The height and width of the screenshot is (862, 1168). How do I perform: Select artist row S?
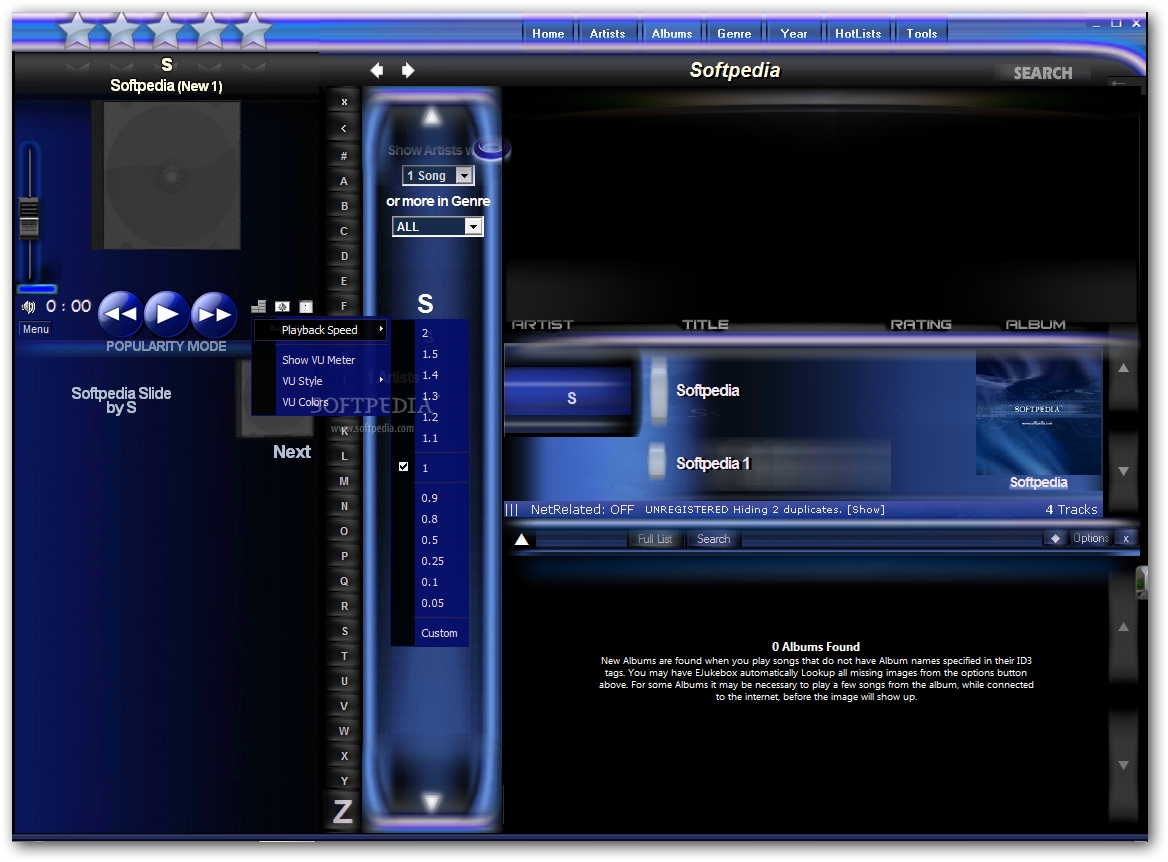pyautogui.click(x=568, y=399)
